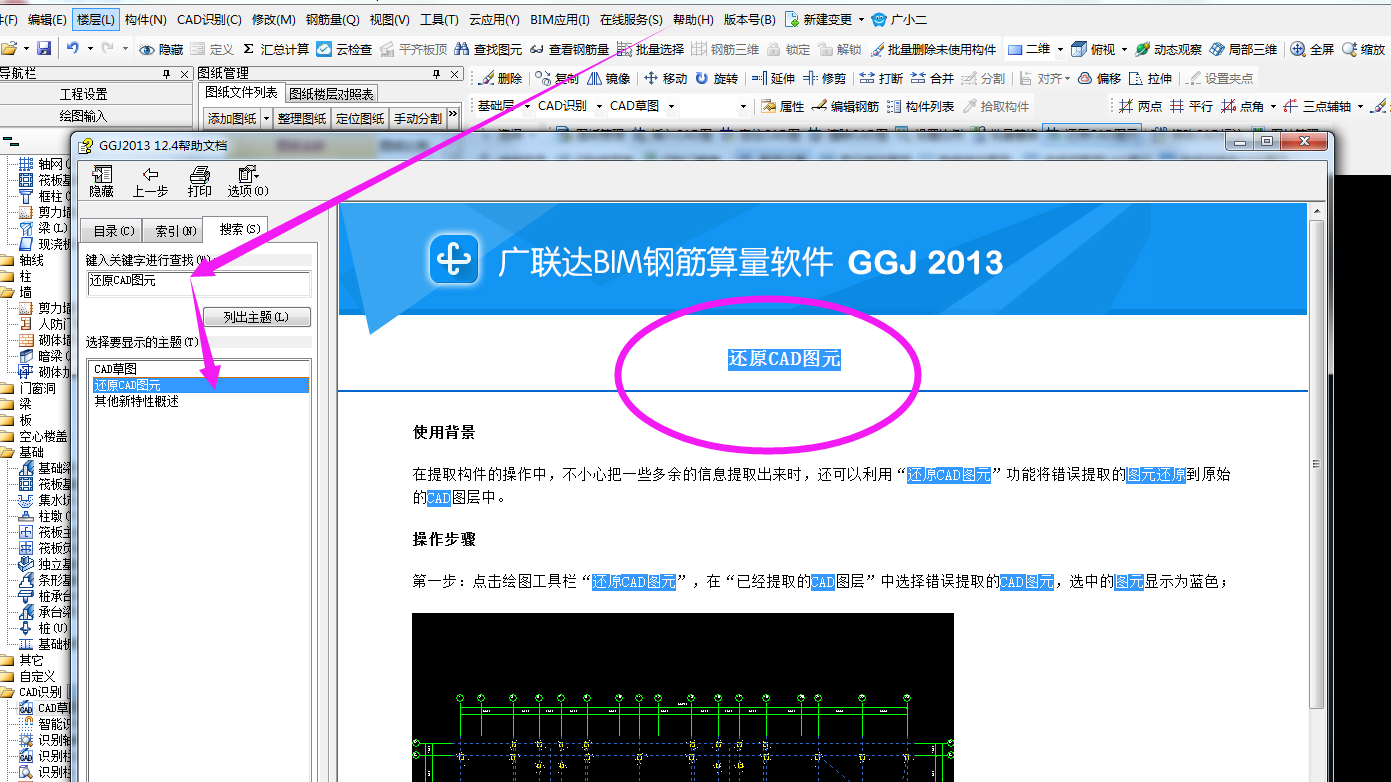Screen dimensions: 1391x782
Task: Select 旋转 rotate tool
Action: click(x=716, y=78)
